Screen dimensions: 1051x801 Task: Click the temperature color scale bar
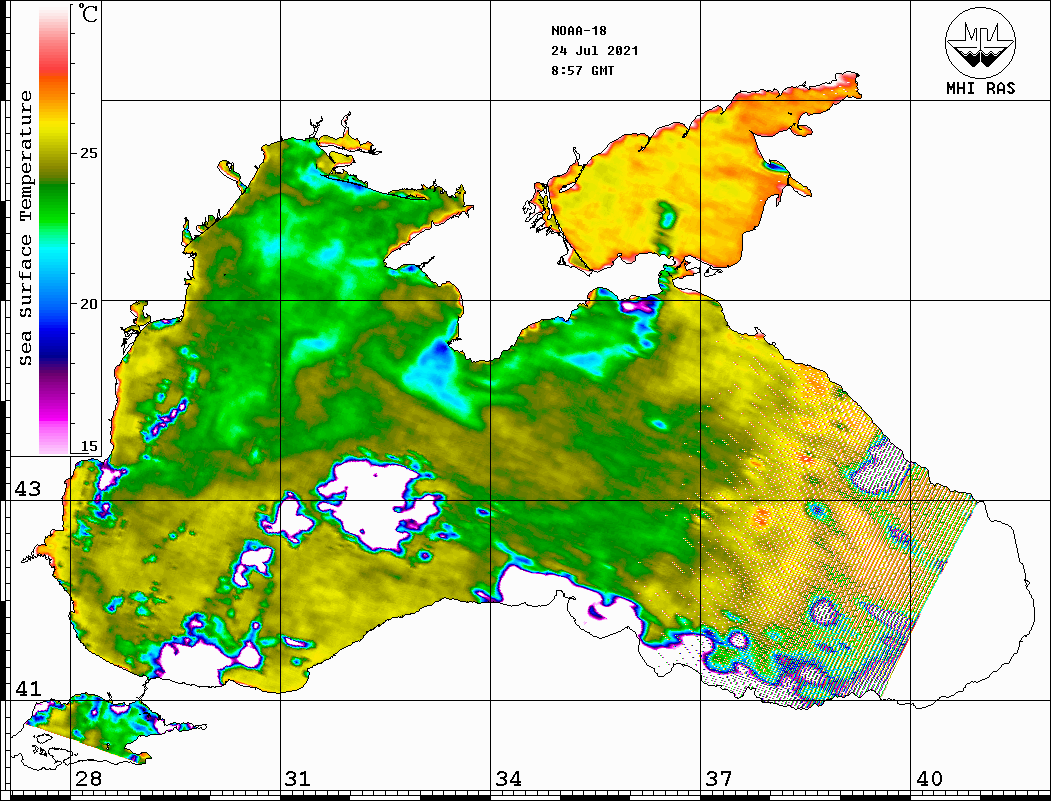[54, 230]
